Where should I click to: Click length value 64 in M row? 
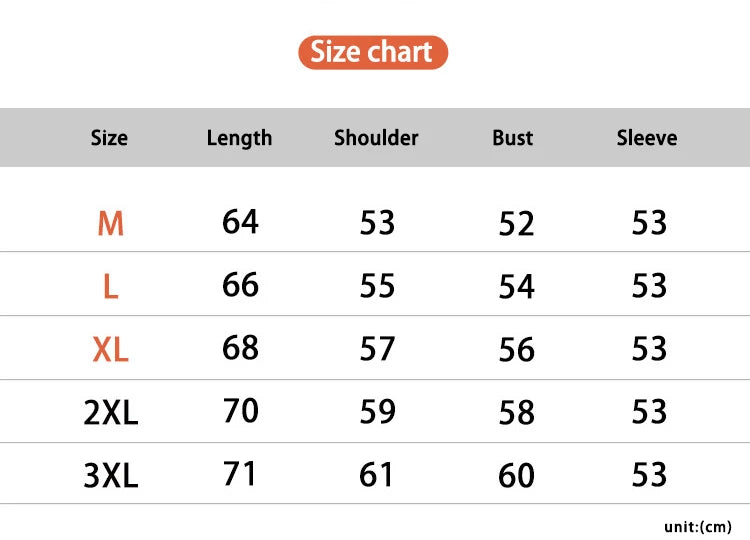pos(240,221)
